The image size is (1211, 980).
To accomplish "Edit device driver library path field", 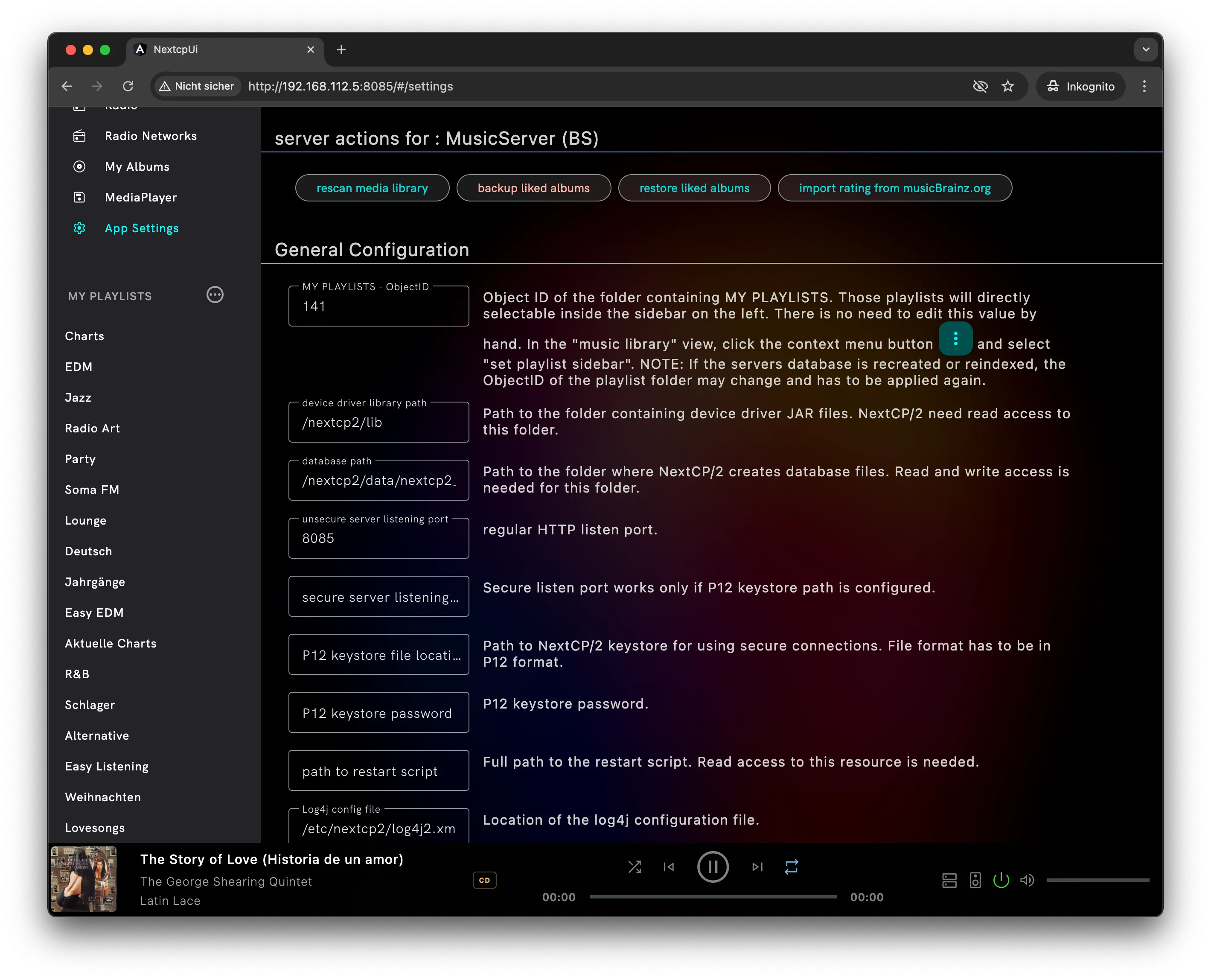I will 378,423.
